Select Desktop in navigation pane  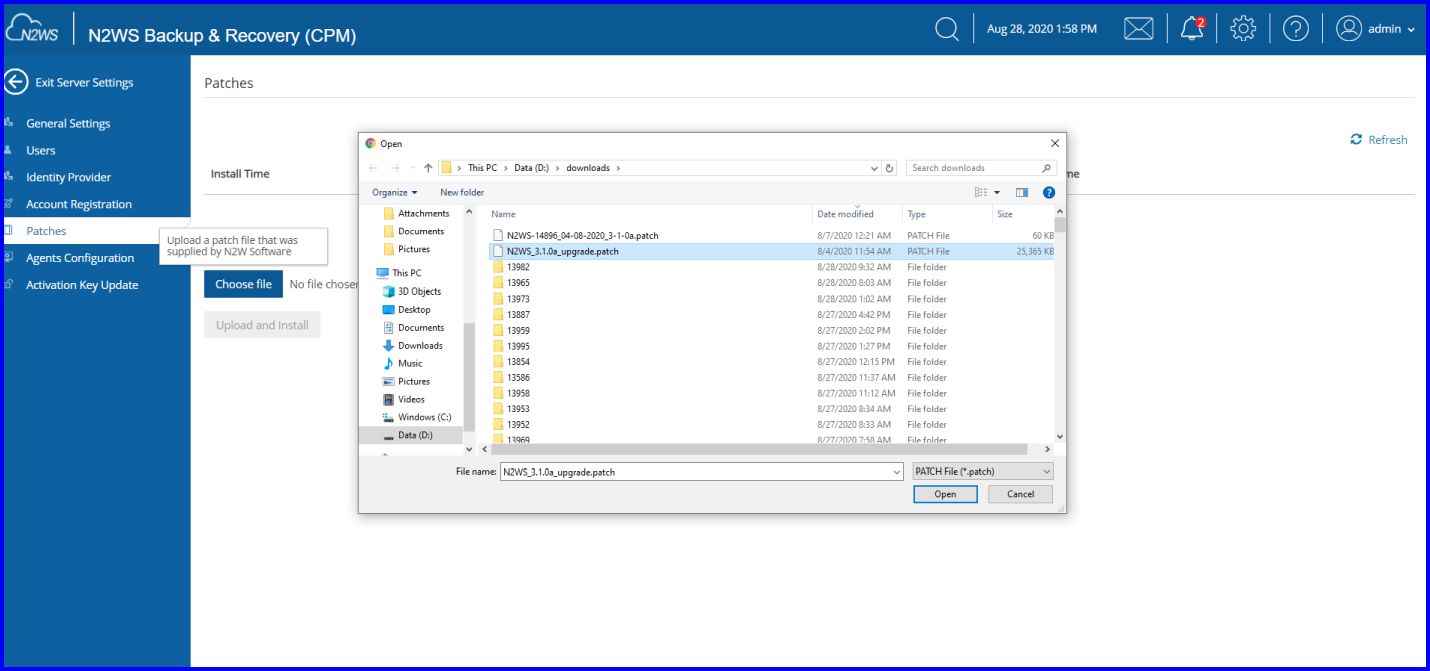[x=412, y=309]
